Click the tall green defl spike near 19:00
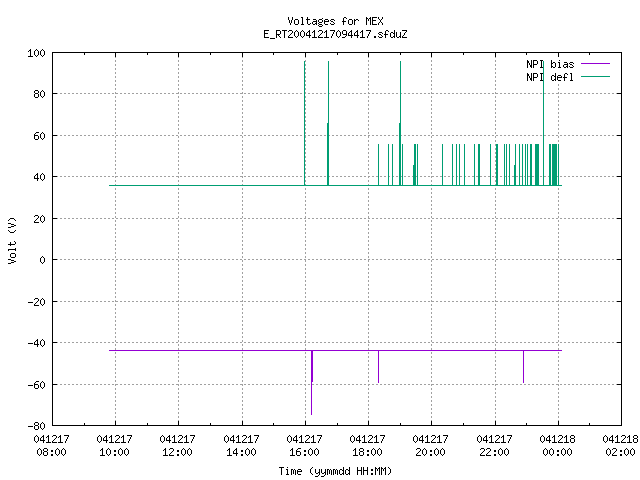This screenshot has height=480, width=640. (400, 122)
